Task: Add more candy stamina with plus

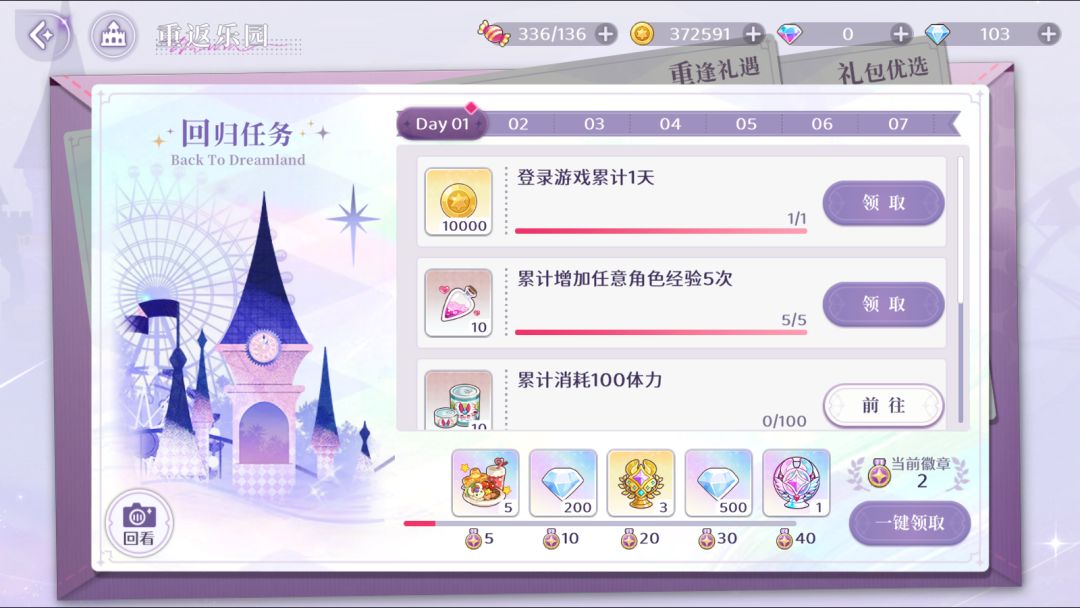Action: (606, 34)
